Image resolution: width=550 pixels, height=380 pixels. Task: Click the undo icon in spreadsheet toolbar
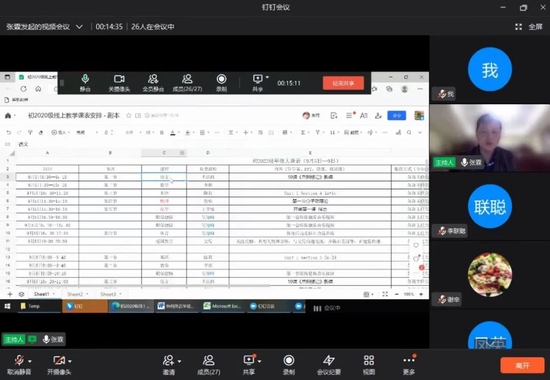(9, 132)
